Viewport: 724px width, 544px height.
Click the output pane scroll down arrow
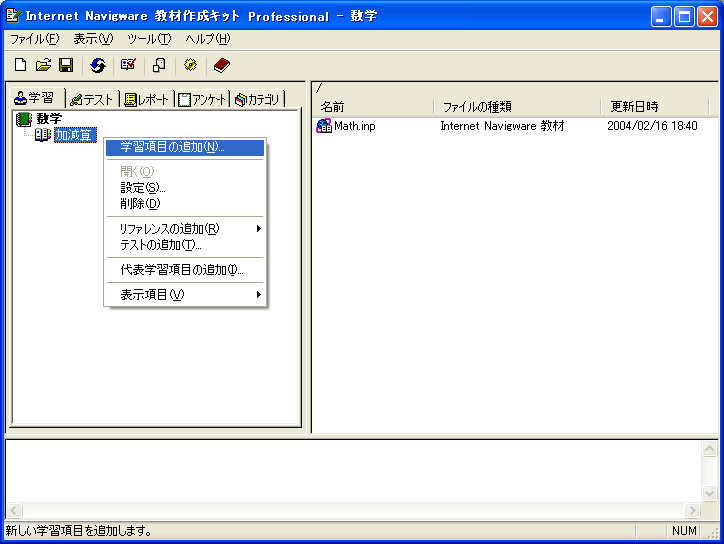coord(709,493)
